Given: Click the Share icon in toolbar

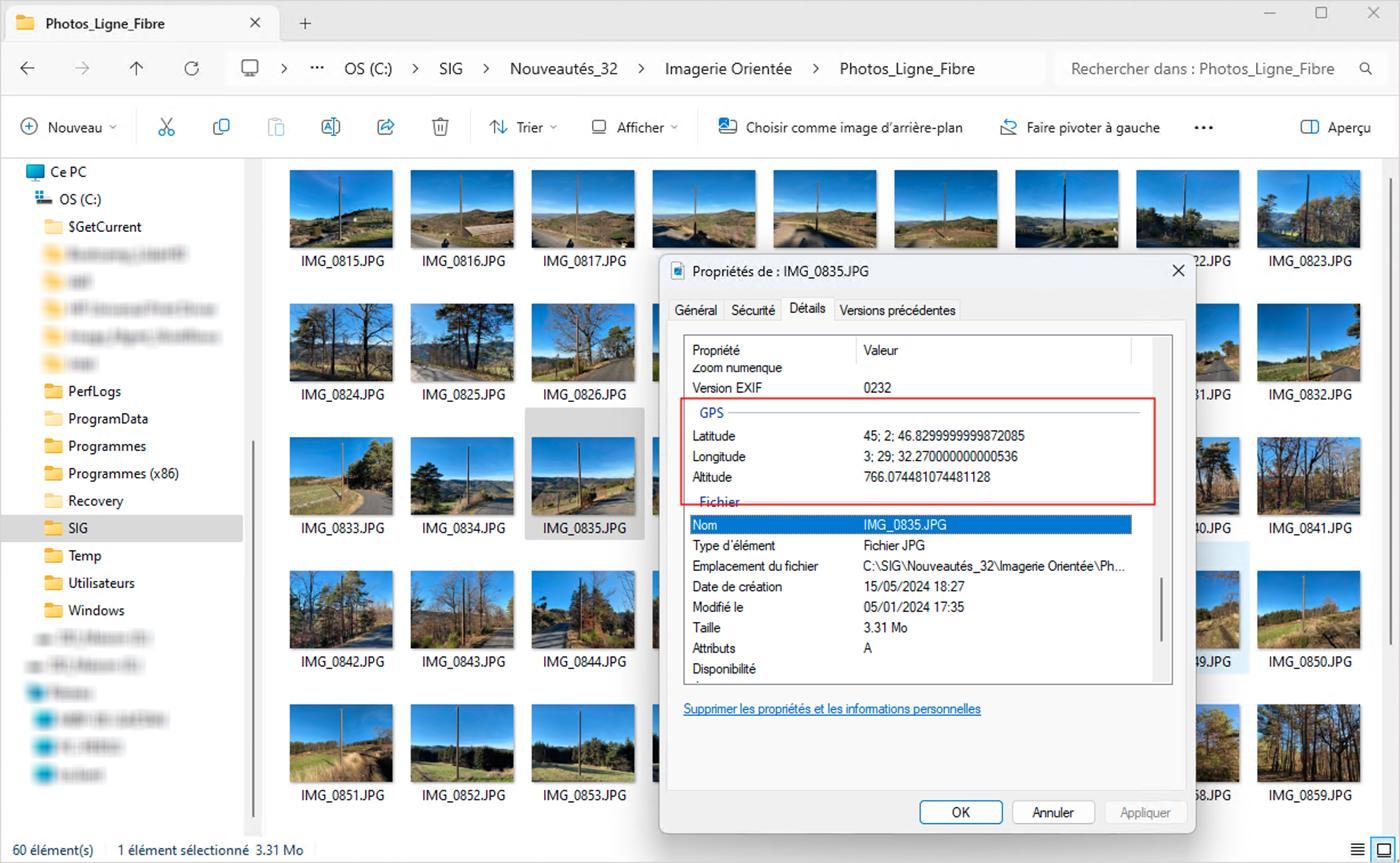Looking at the screenshot, I should pyautogui.click(x=385, y=127).
